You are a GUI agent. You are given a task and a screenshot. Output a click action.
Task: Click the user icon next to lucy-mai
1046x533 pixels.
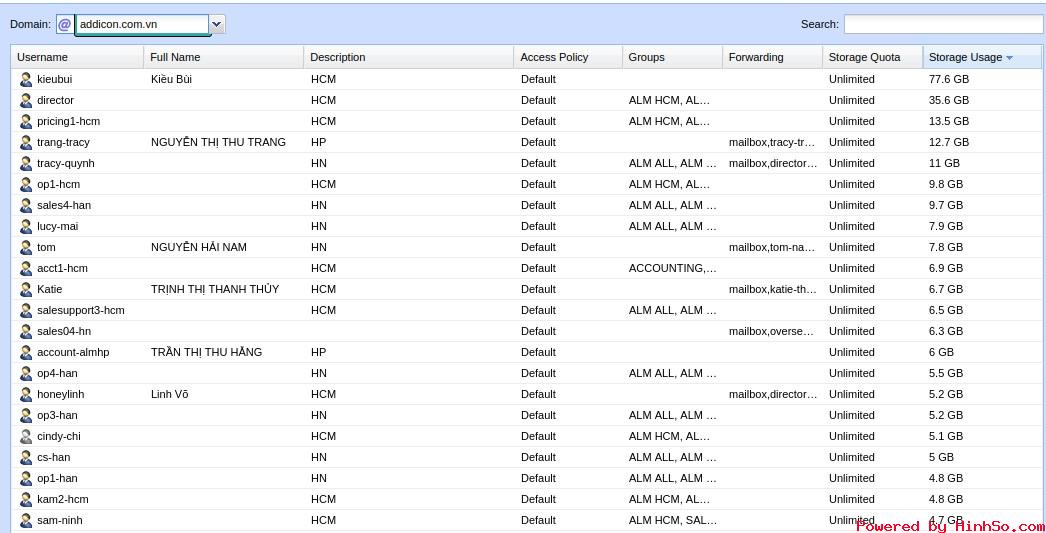tap(25, 226)
